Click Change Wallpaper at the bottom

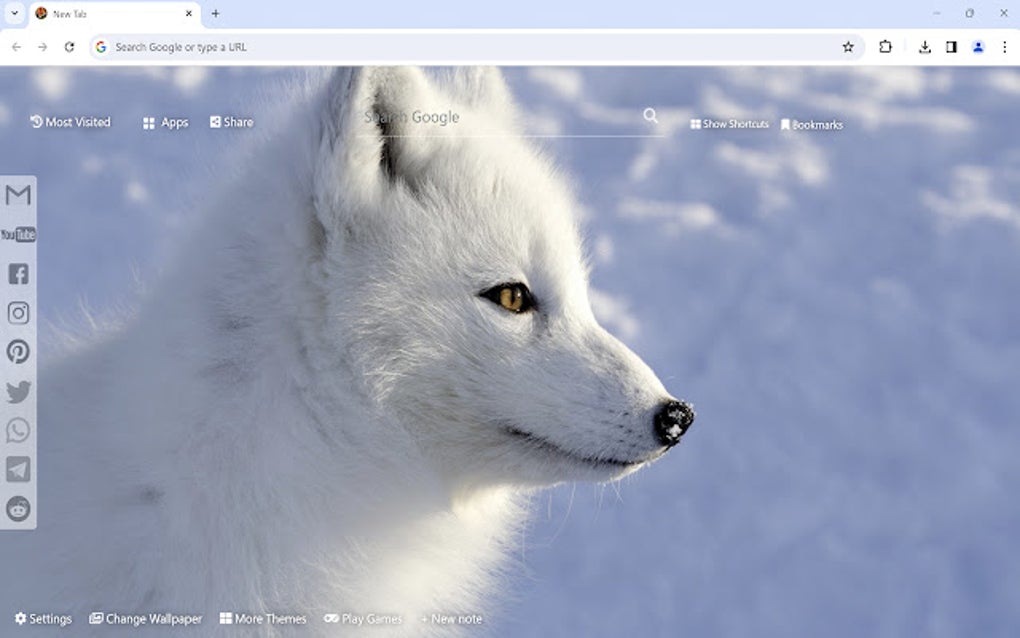pyautogui.click(x=146, y=618)
